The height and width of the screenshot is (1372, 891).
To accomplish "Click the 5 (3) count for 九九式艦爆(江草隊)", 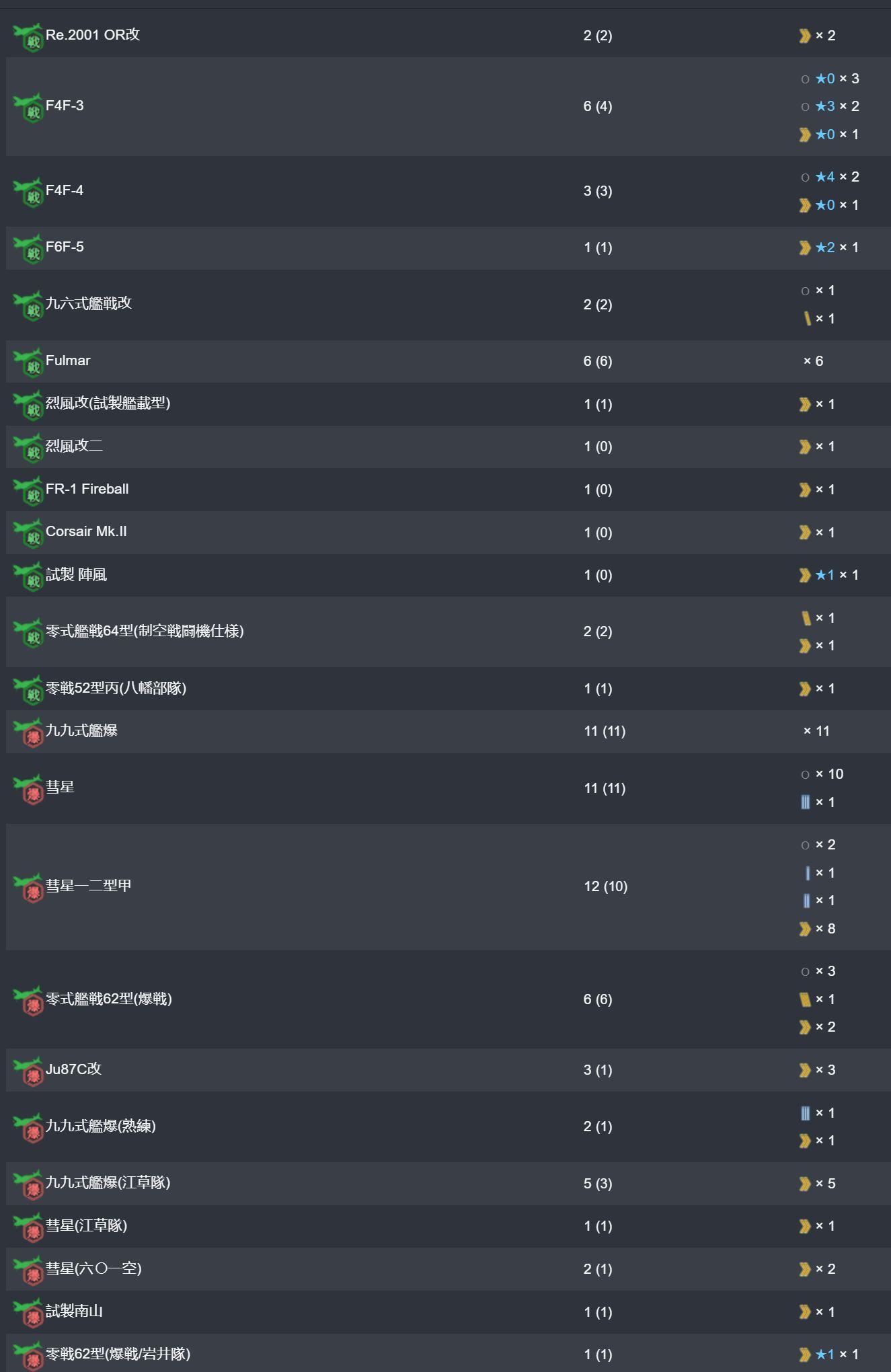I will point(598,1184).
